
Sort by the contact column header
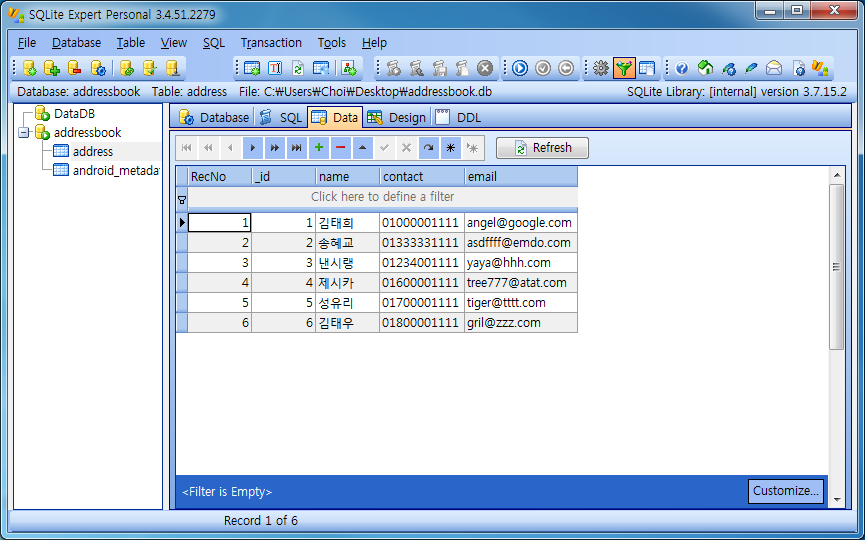click(422, 177)
